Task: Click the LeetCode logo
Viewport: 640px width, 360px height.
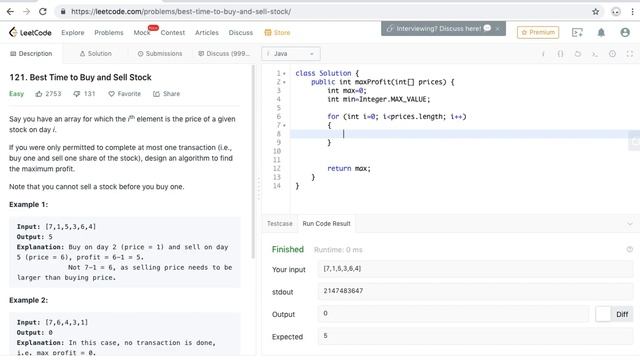Action: [30, 32]
